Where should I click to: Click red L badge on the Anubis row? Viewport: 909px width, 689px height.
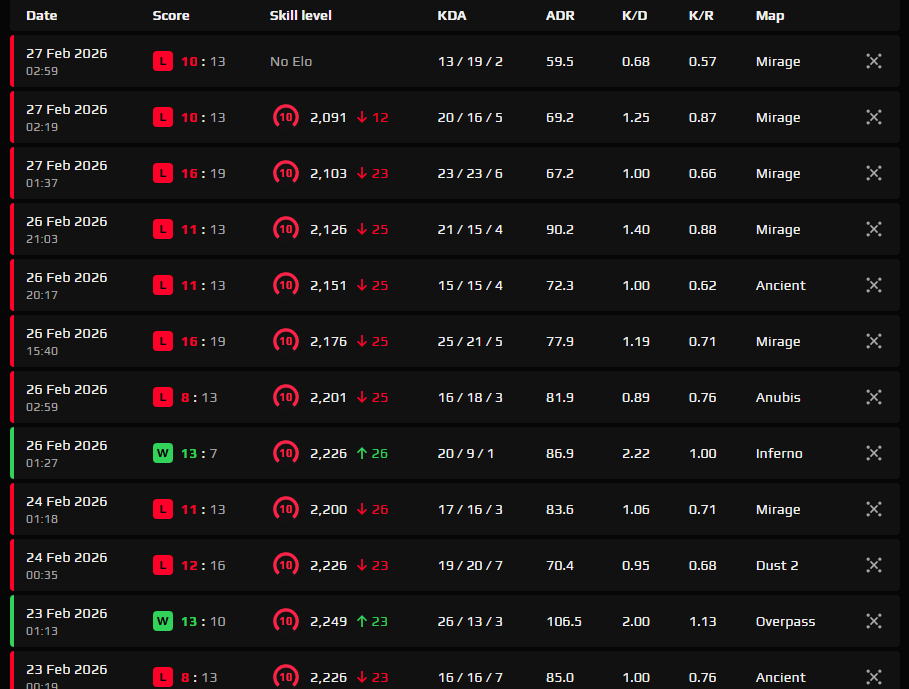pyautogui.click(x=163, y=398)
